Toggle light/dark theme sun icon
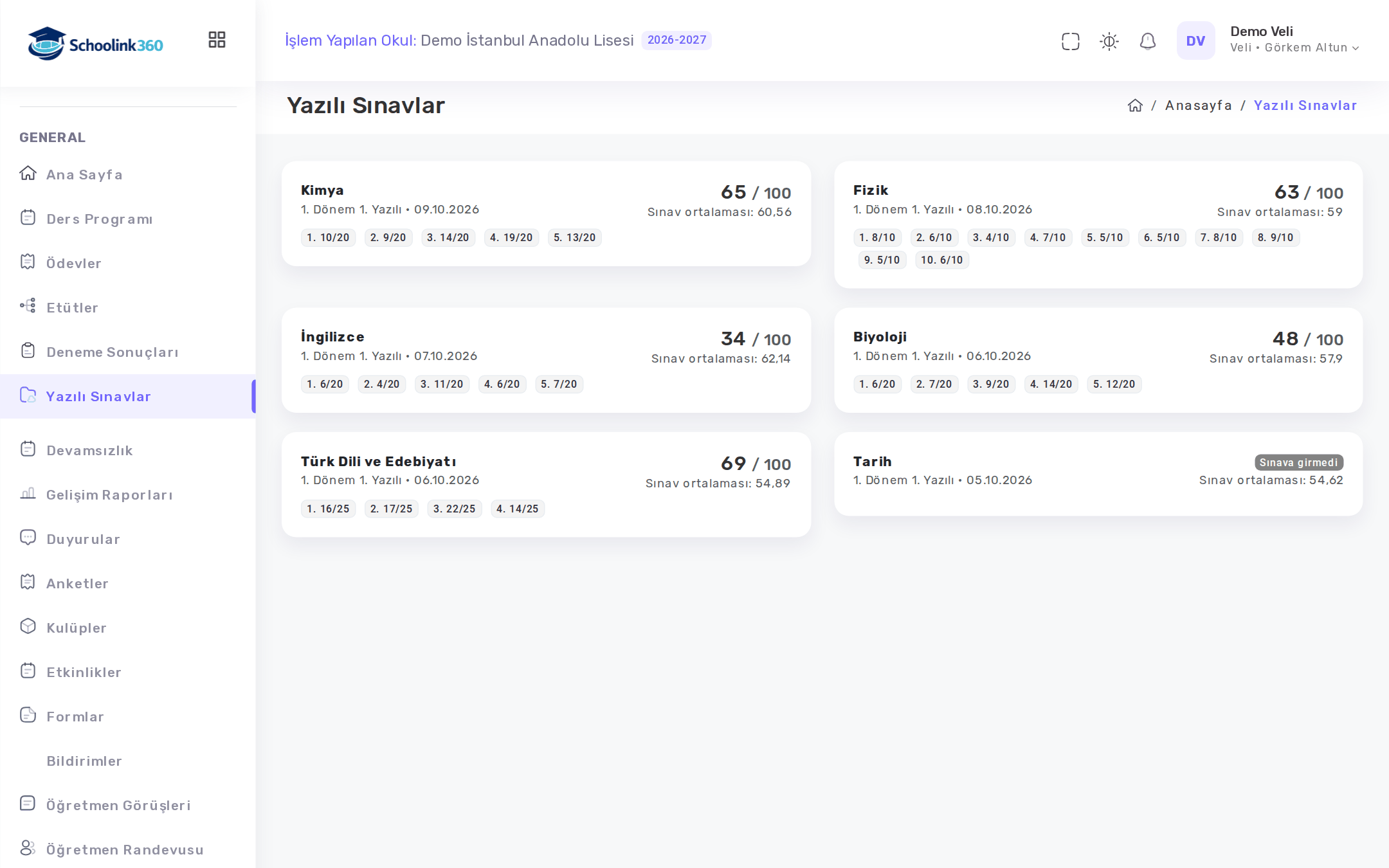The image size is (1389, 868). (x=1109, y=41)
